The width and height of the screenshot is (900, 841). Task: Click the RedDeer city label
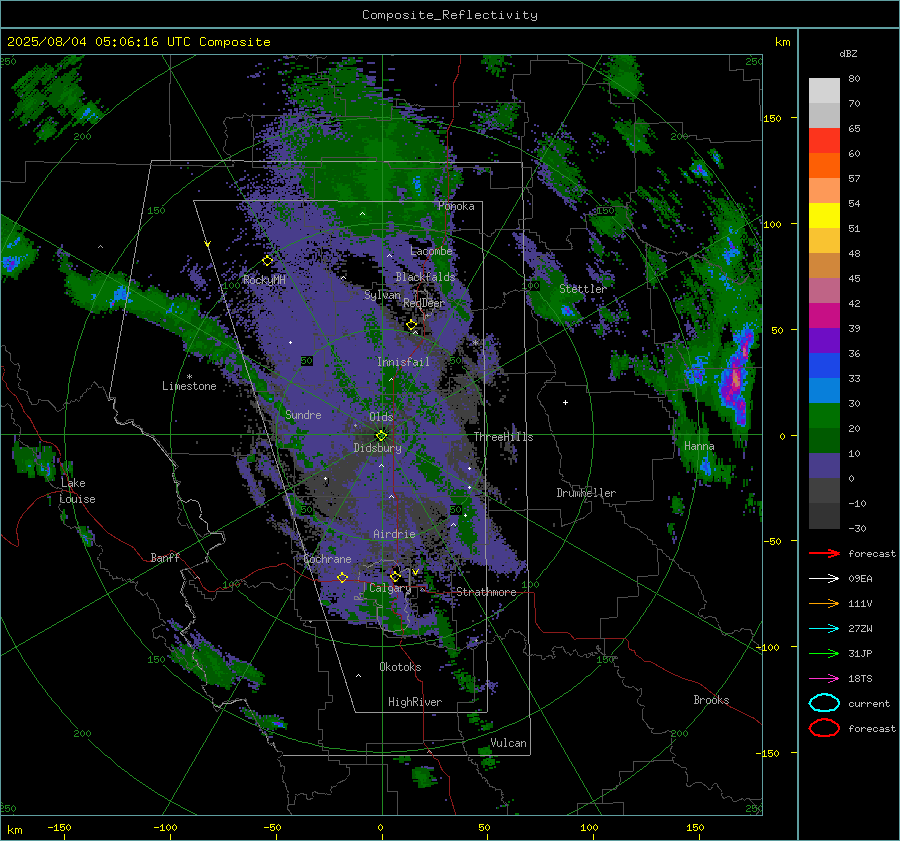pyautogui.click(x=424, y=303)
